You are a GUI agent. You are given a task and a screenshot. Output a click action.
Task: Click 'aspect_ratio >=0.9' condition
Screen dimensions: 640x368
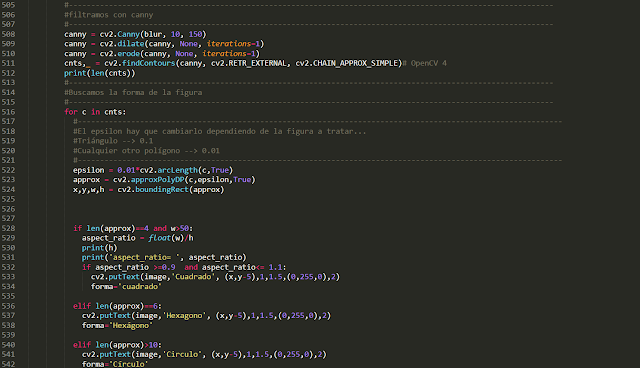(135, 267)
